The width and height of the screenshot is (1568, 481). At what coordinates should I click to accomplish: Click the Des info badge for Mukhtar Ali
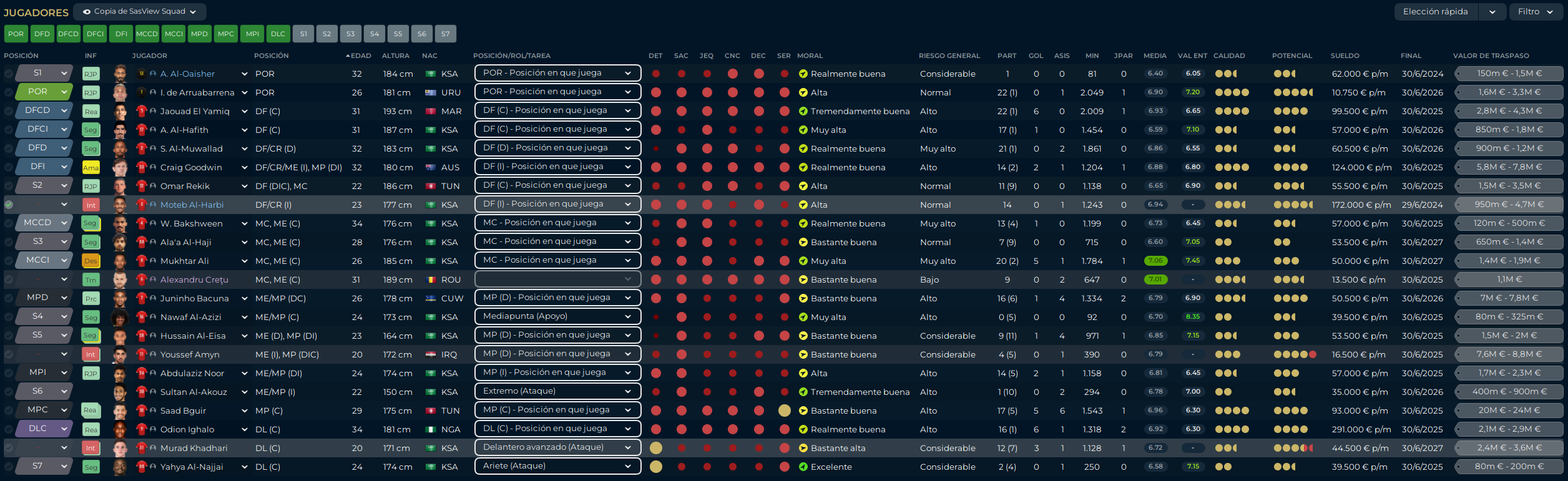(x=91, y=261)
